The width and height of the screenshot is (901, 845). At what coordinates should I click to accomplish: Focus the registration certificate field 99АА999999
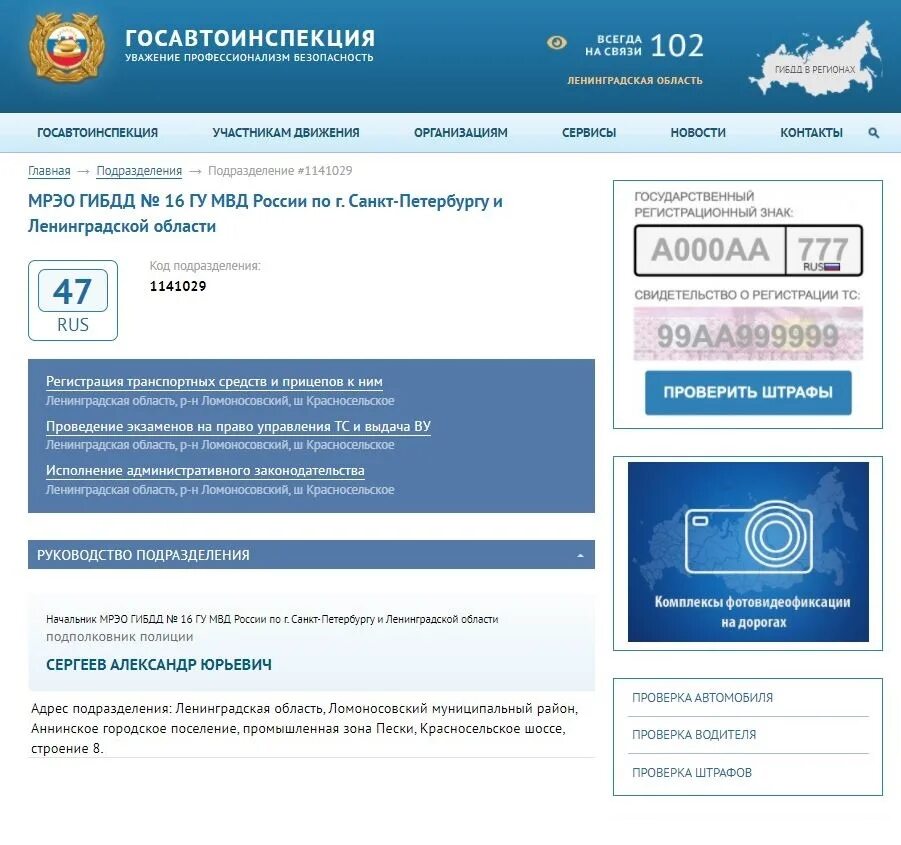tap(748, 334)
